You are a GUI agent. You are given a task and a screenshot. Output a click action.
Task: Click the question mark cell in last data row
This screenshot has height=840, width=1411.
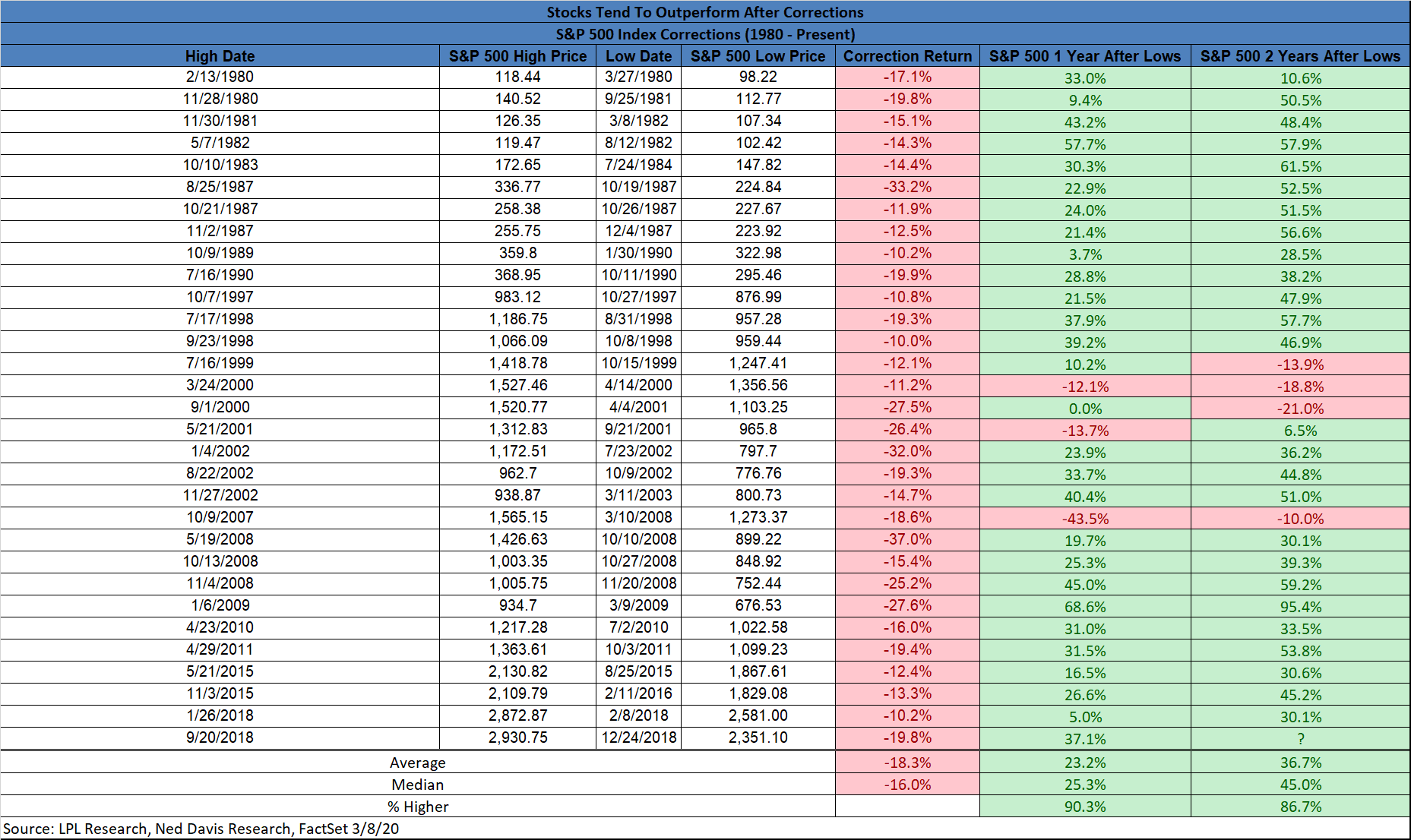1300,739
